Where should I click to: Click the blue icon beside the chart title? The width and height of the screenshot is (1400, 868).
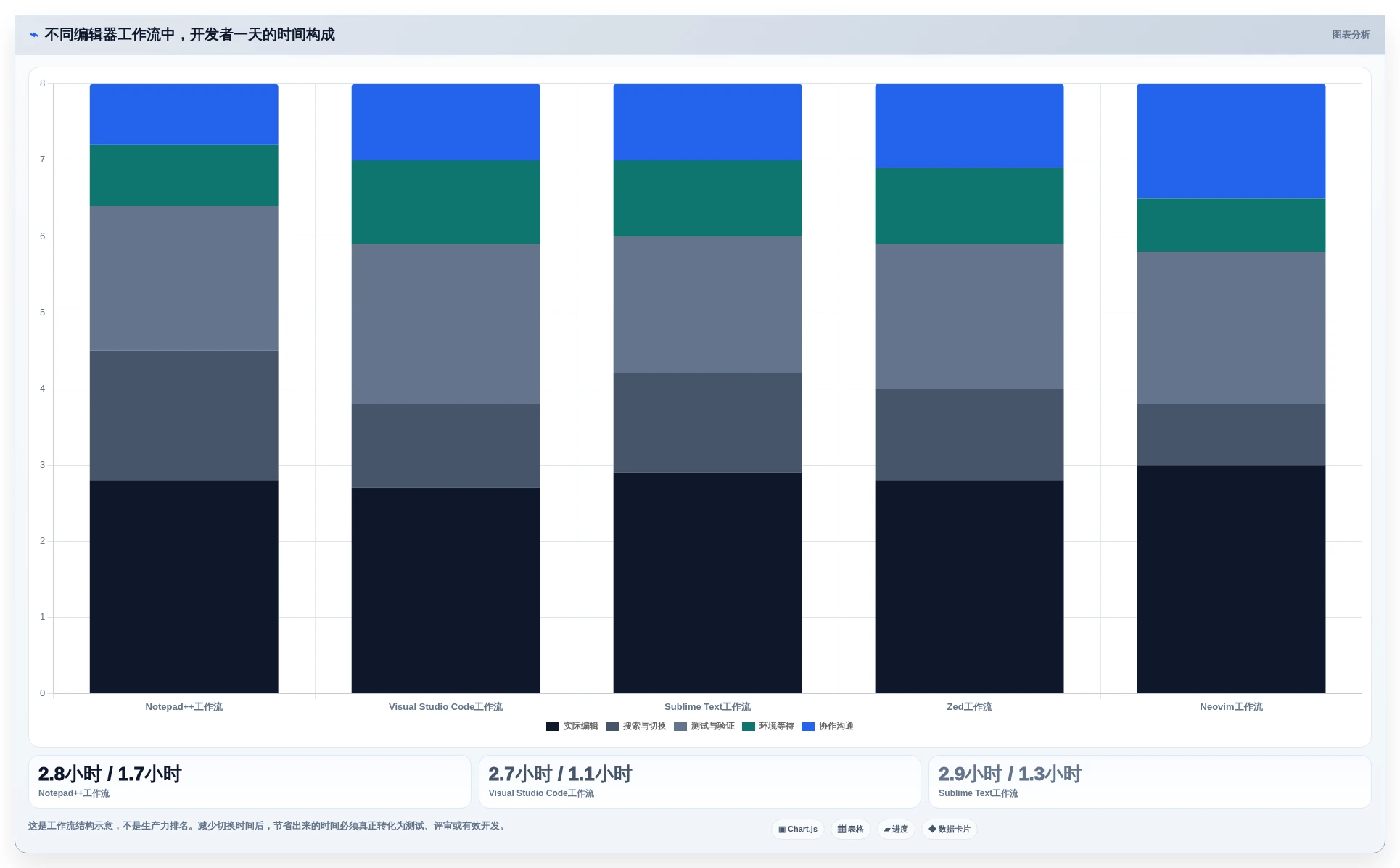(x=33, y=35)
